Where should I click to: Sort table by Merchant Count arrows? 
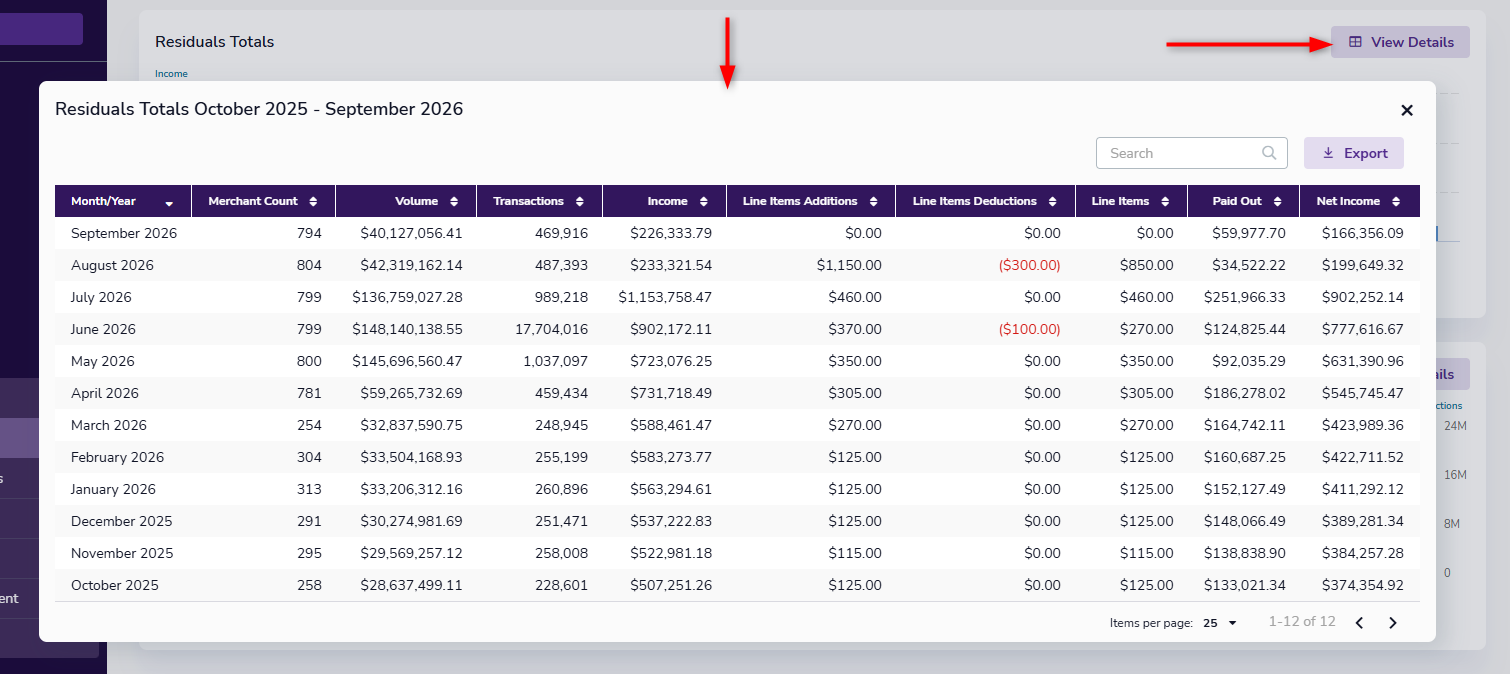tap(313, 201)
